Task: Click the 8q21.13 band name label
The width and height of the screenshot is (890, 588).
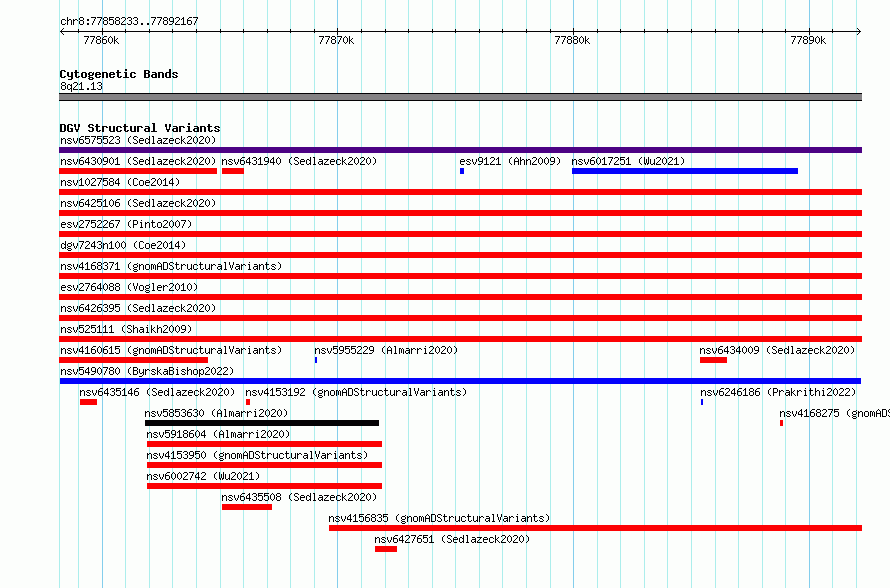Action: click(x=81, y=86)
